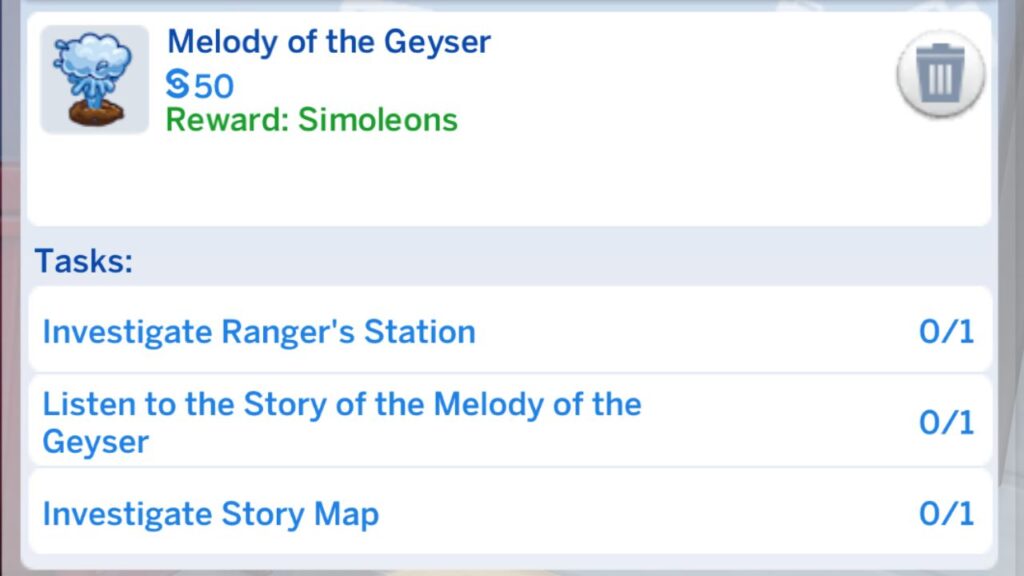Click the Simoleon currency symbol
Screen dimensions: 1024x576
[177, 86]
